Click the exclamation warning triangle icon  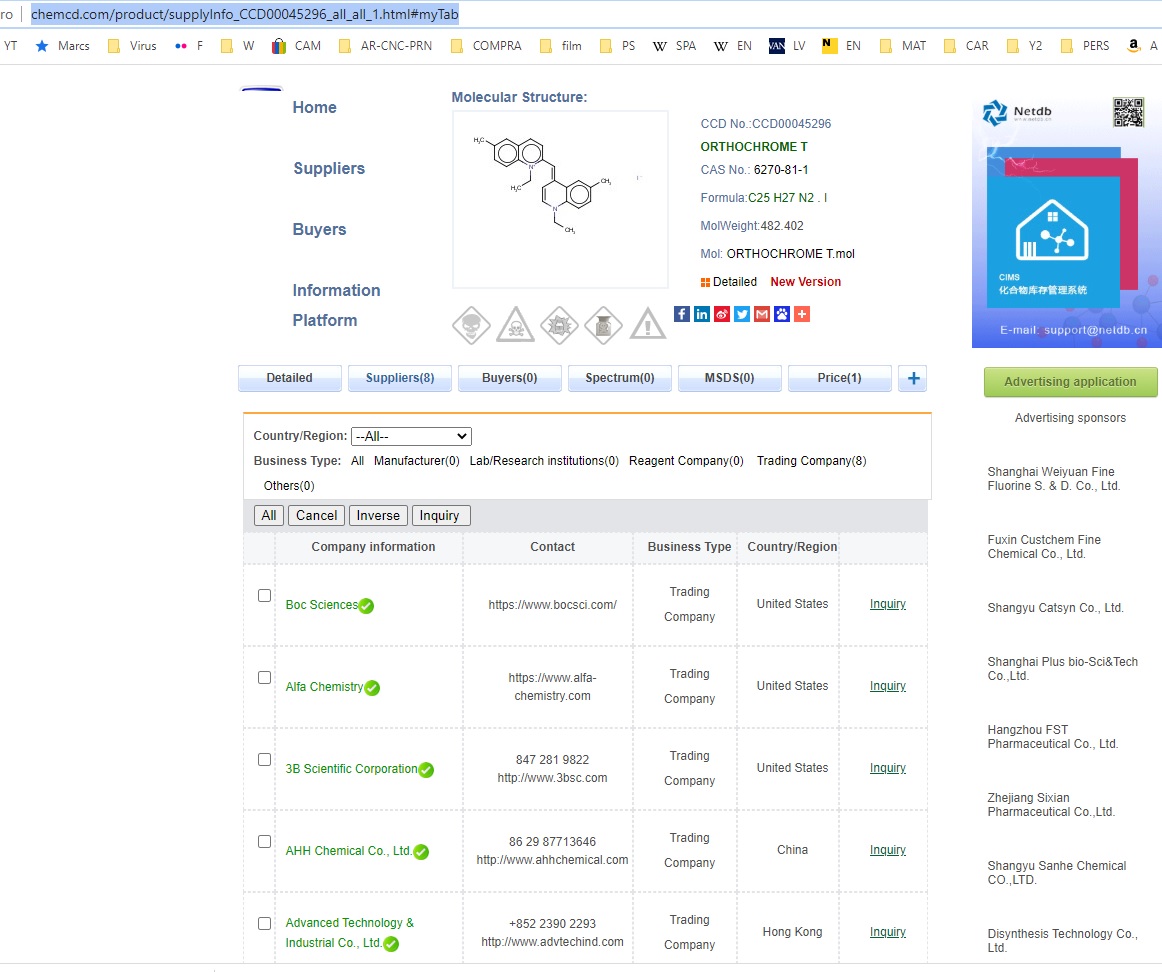[648, 324]
